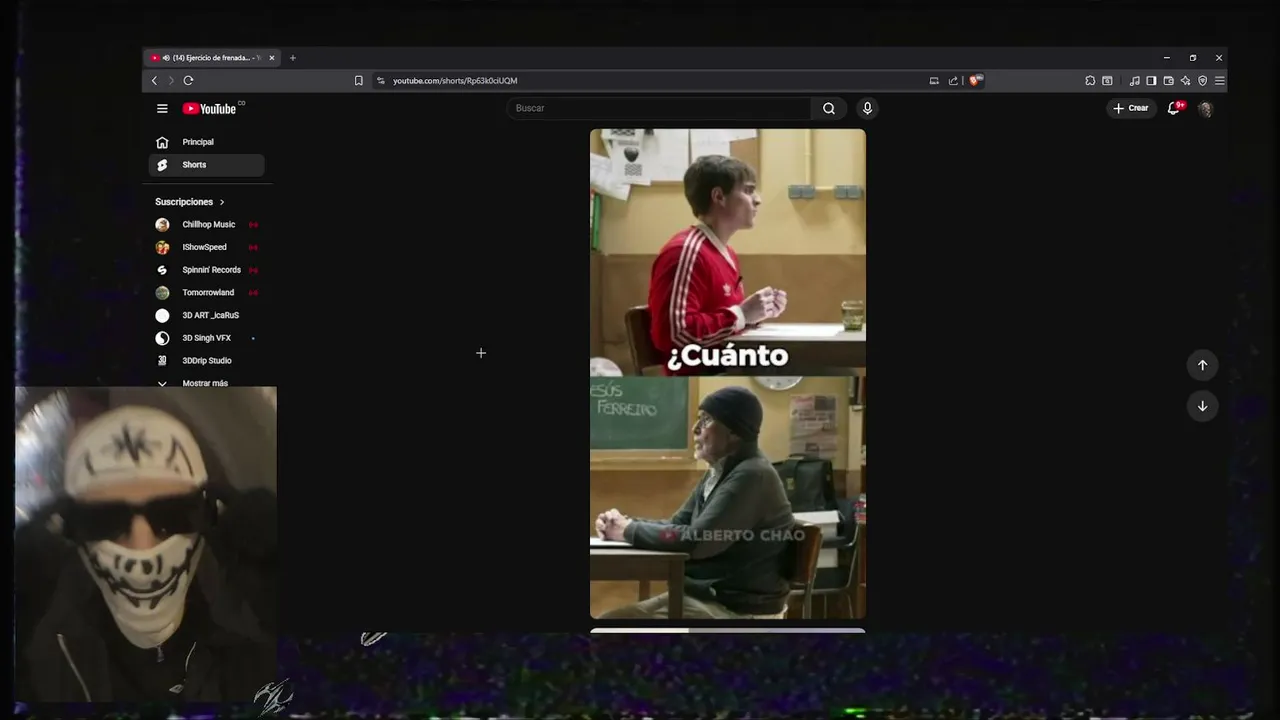
Task: Click the Crear button
Action: pos(1131,108)
